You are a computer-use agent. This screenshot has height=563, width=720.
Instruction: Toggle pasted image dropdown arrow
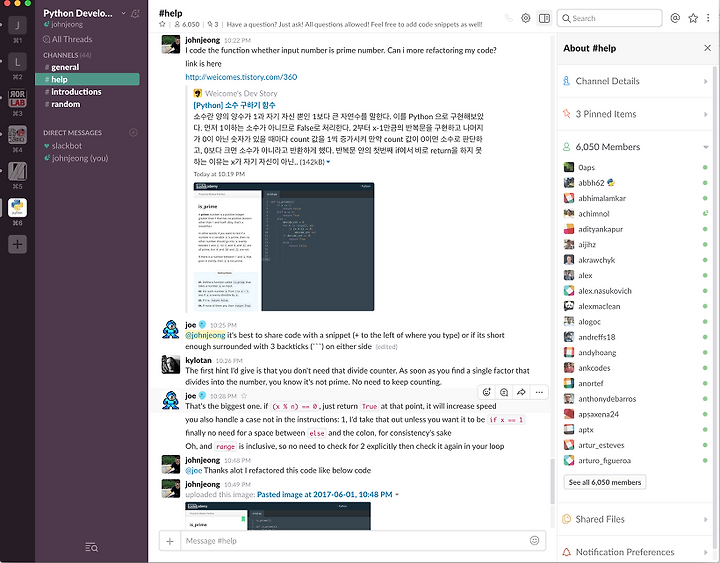pyautogui.click(x=397, y=495)
